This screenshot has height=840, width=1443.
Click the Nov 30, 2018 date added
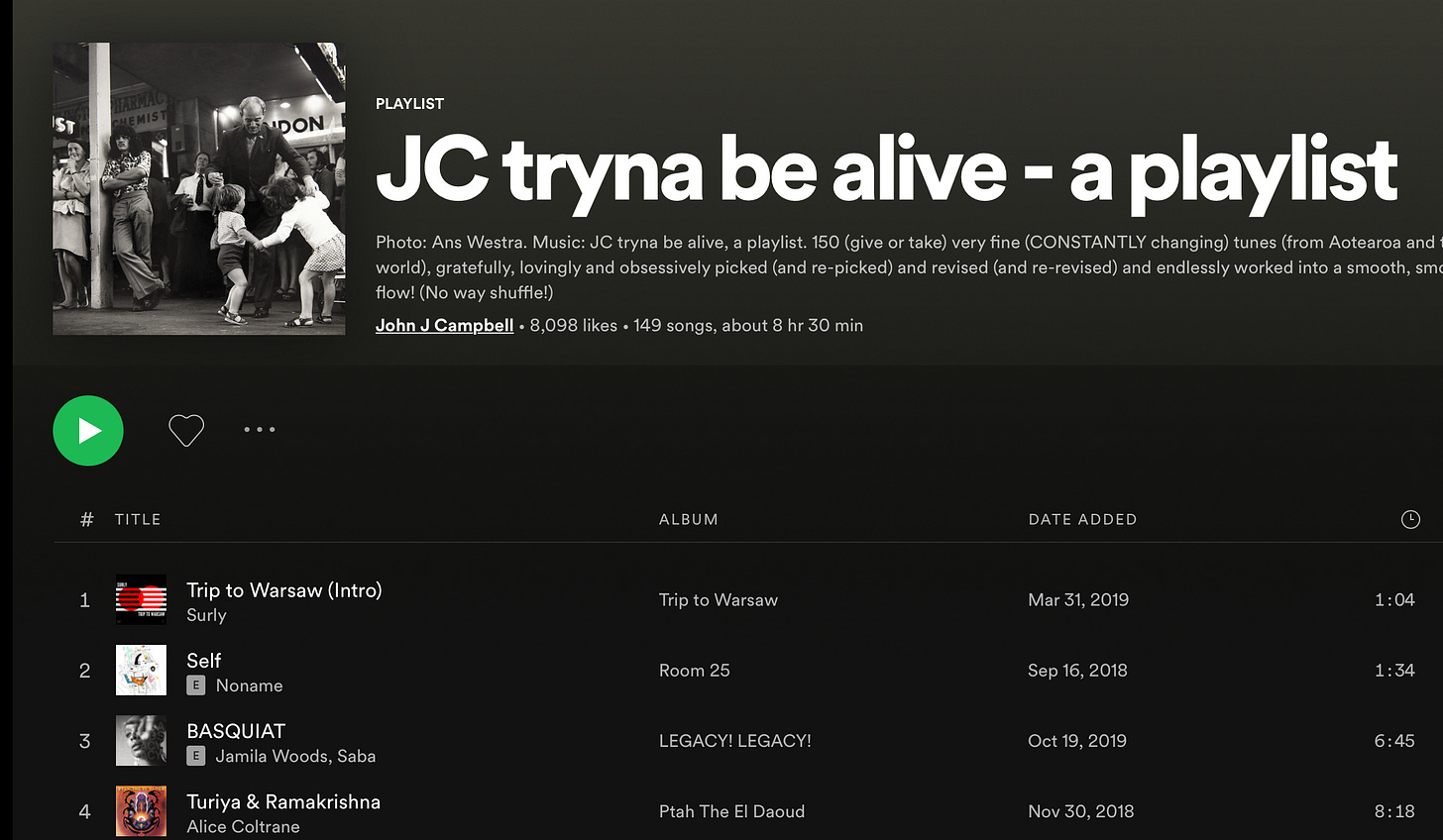tap(1081, 811)
